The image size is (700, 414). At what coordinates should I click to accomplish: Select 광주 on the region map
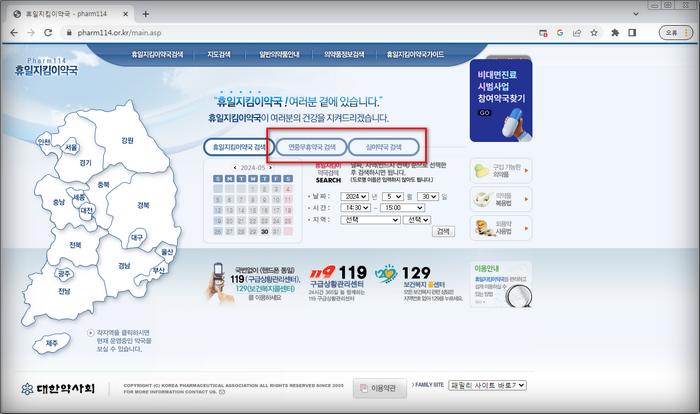coord(64,274)
